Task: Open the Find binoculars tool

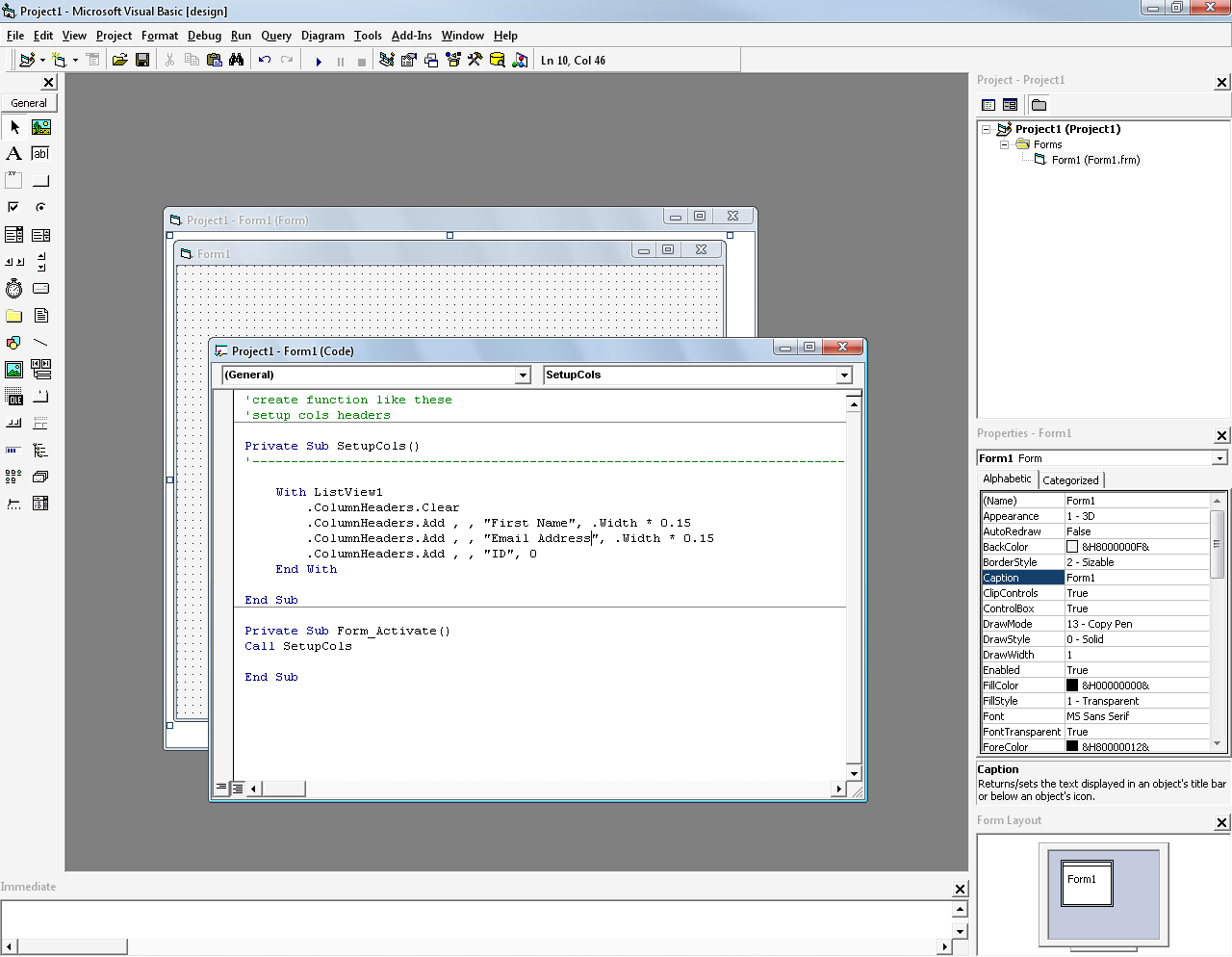Action: coord(236,61)
